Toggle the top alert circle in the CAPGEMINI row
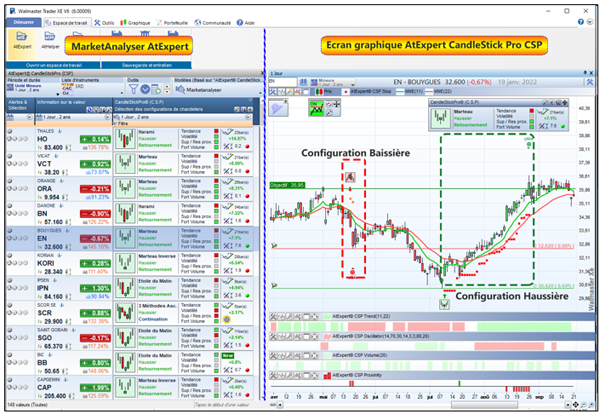The height and width of the screenshot is (414, 600). [x=10, y=380]
